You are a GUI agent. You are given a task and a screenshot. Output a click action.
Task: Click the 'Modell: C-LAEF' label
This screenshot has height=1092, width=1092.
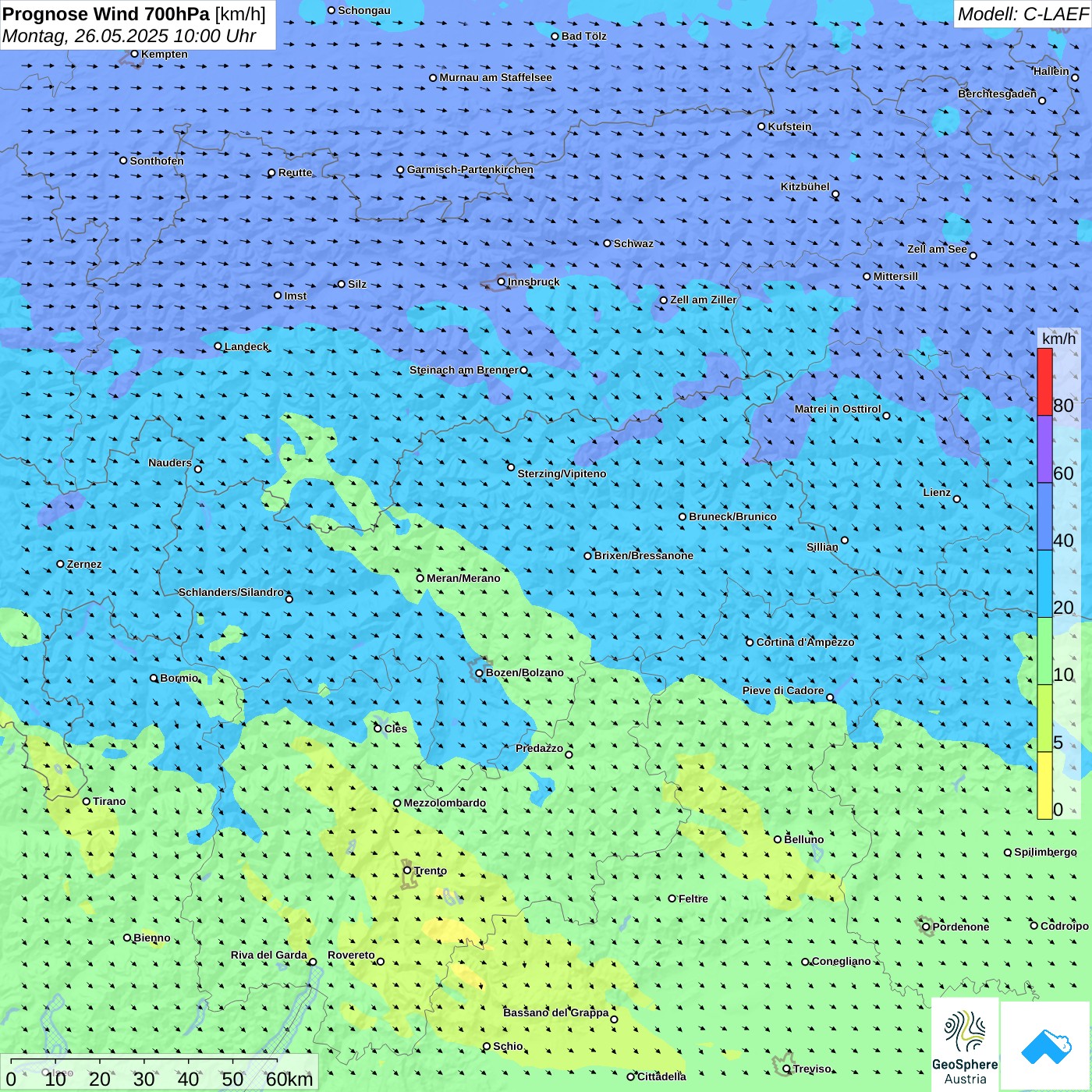point(1023,14)
